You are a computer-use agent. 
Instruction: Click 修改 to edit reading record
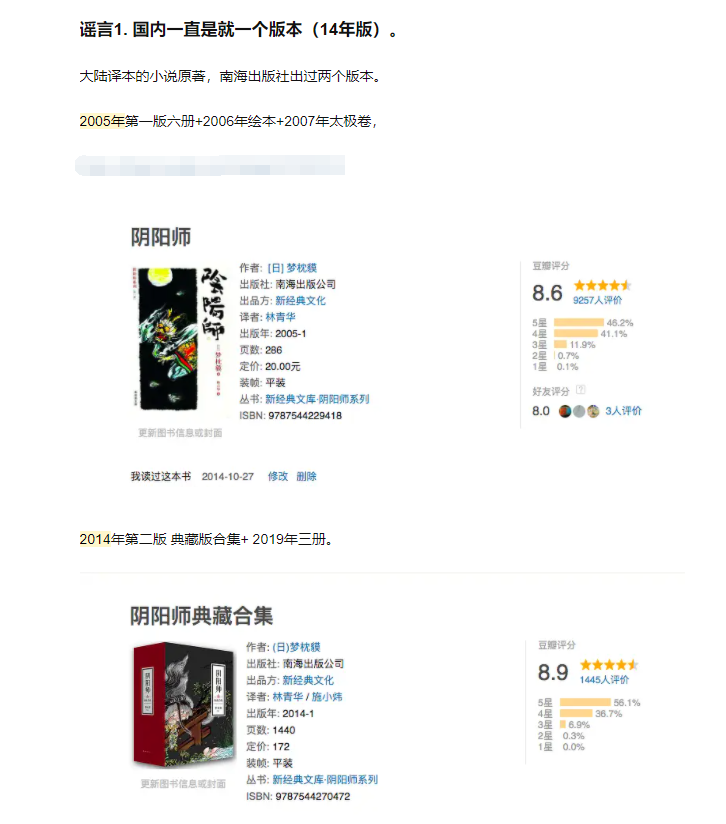[x=277, y=477]
